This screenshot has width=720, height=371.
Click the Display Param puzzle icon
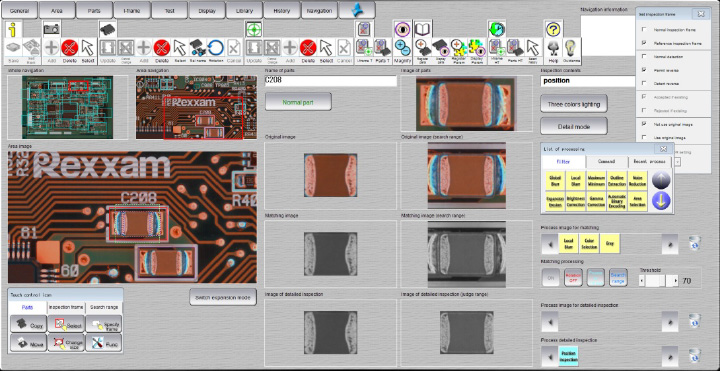click(x=476, y=51)
